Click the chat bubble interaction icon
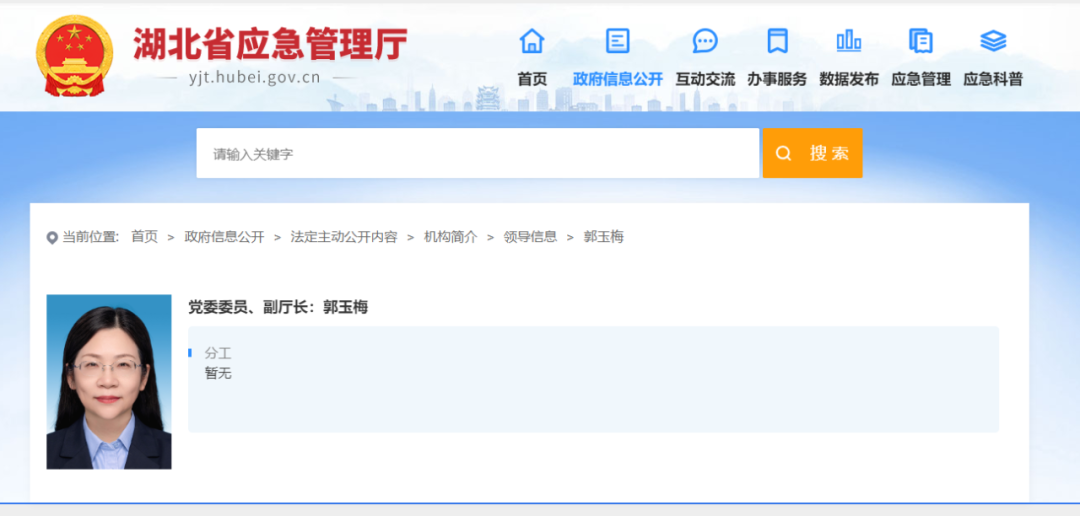This screenshot has width=1080, height=516. tap(705, 41)
